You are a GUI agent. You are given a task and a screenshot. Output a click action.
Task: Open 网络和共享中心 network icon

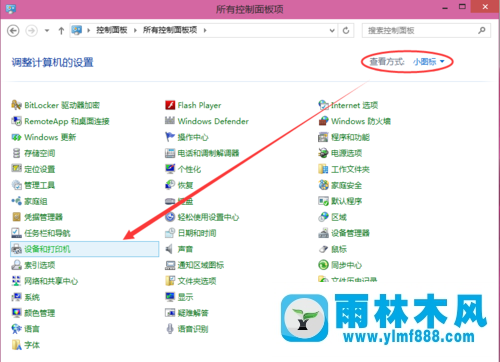pyautogui.click(x=16, y=281)
